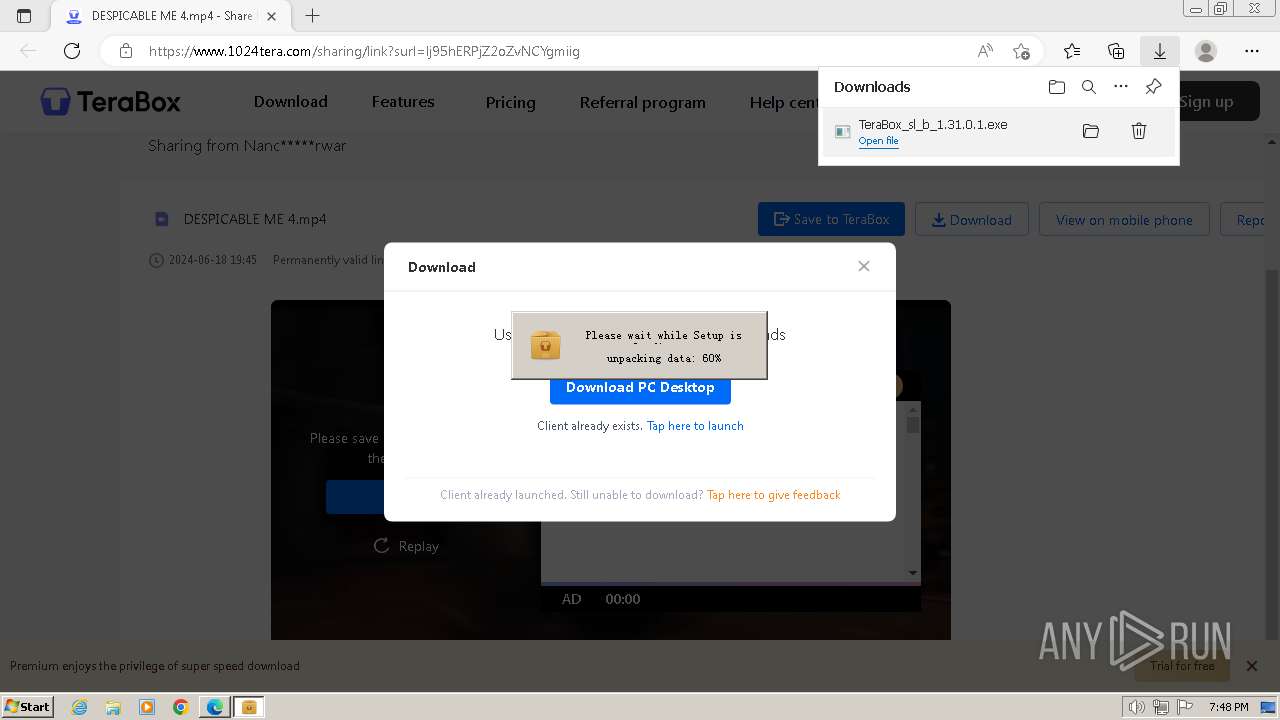Open a new browser tab
The width and height of the screenshot is (1280, 720).
point(312,16)
